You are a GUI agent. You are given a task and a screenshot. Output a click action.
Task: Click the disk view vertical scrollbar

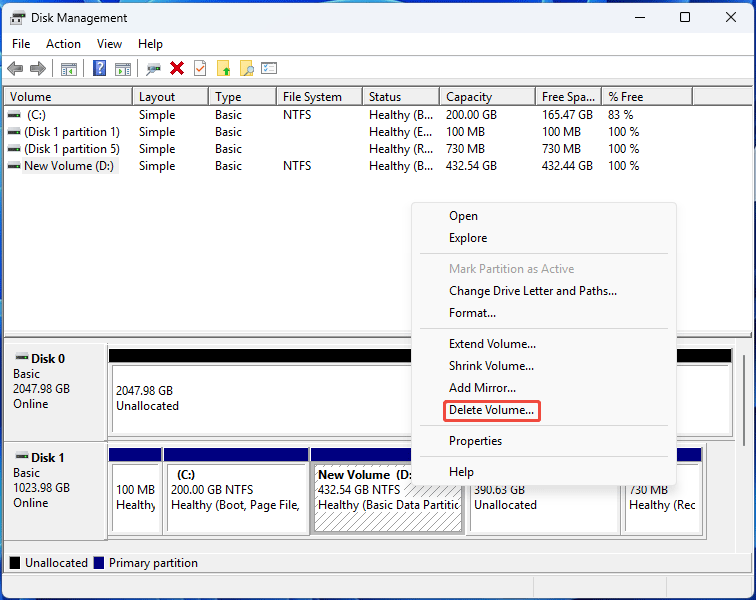tap(743, 400)
